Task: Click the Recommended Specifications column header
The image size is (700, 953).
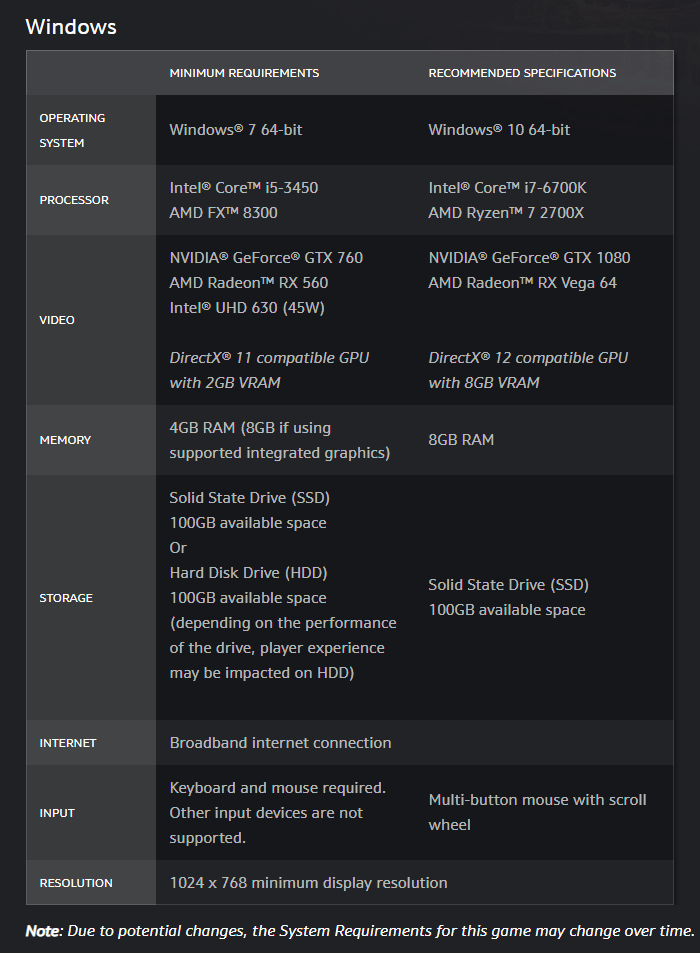Action: pyautogui.click(x=522, y=73)
